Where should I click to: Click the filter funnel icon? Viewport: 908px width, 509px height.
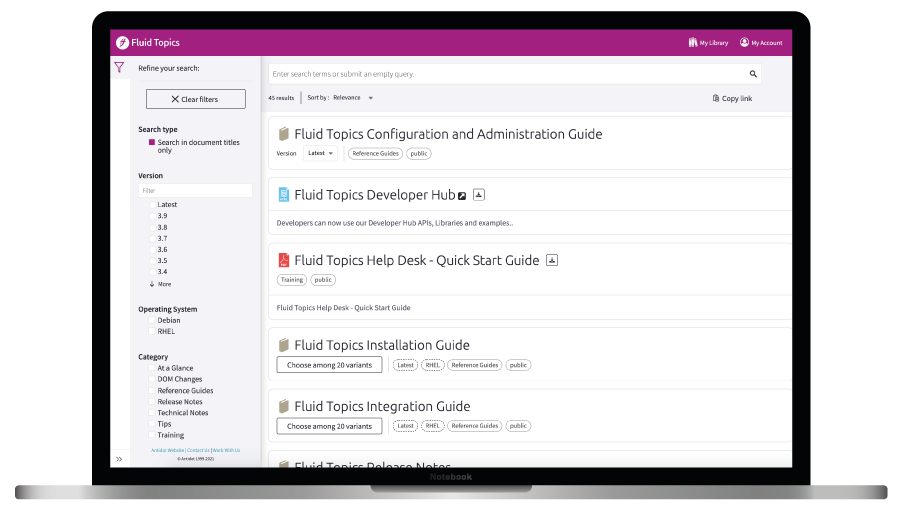point(119,68)
